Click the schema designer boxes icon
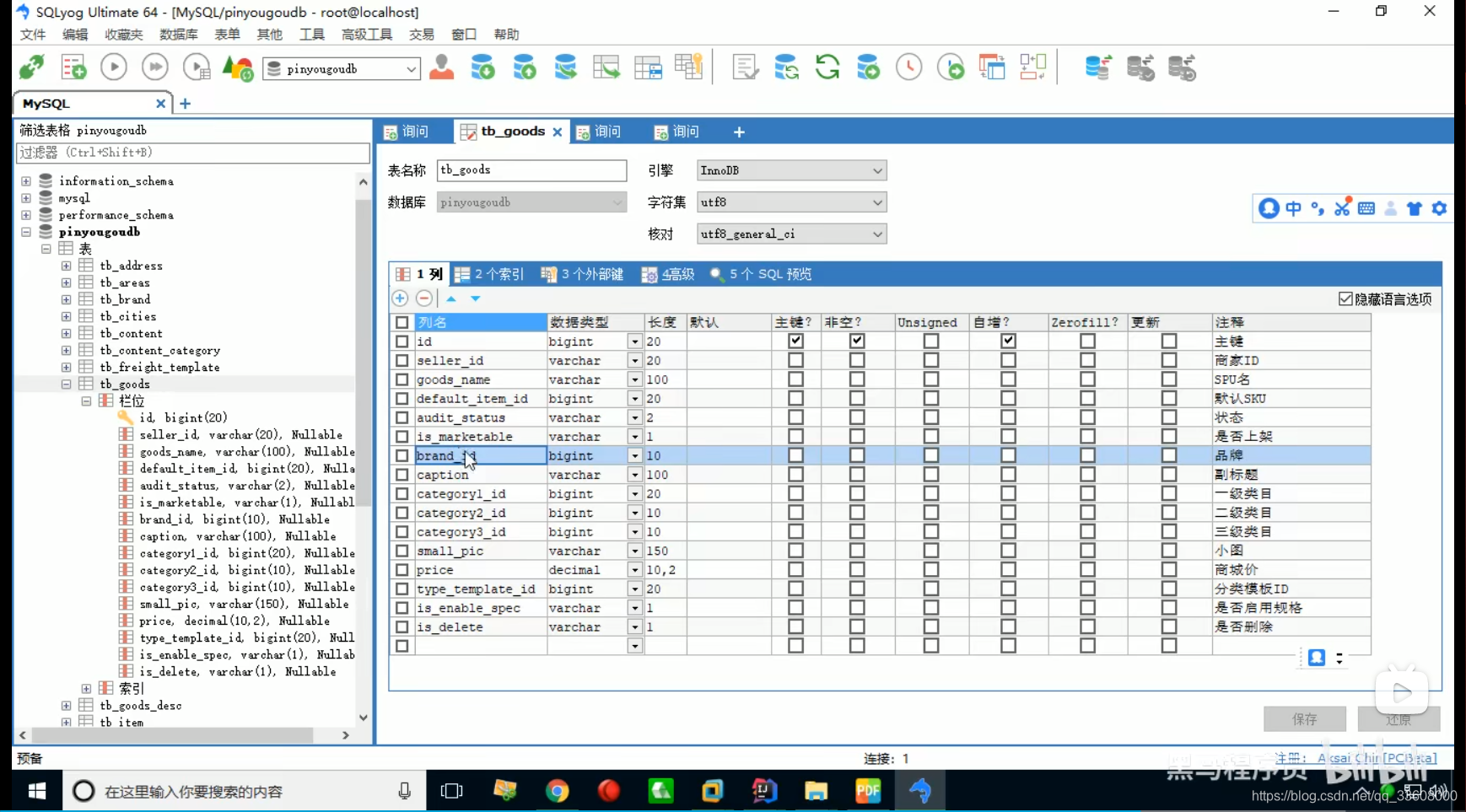Image resolution: width=1466 pixels, height=812 pixels. [x=1033, y=67]
